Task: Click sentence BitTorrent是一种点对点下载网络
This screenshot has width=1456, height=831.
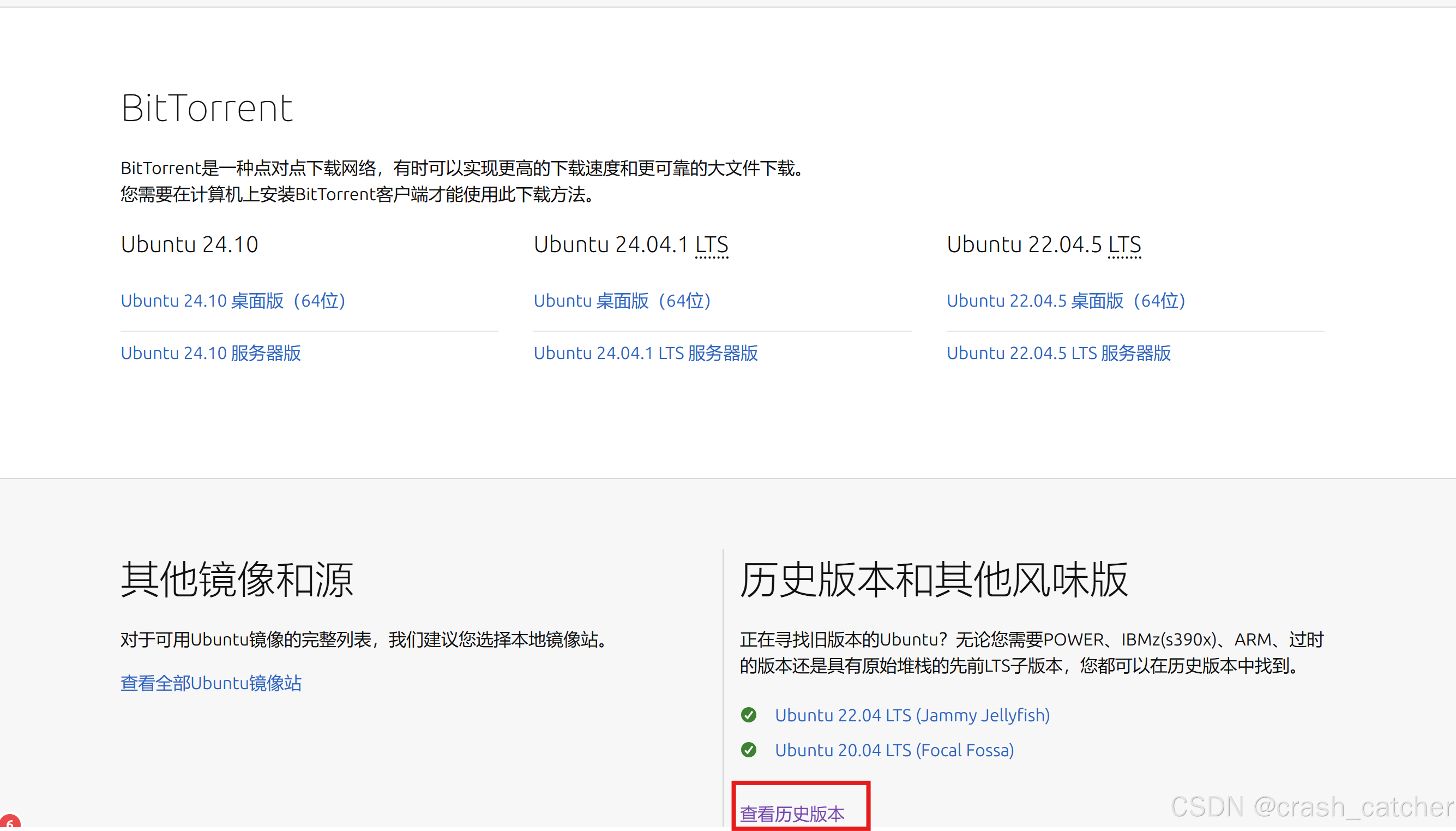Action: (462, 168)
